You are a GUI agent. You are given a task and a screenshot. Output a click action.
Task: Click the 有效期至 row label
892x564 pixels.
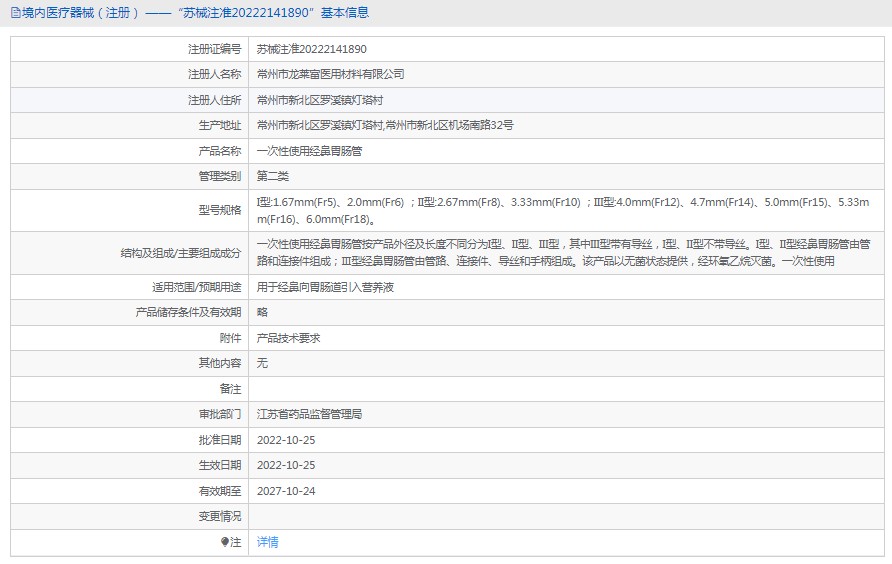220,491
